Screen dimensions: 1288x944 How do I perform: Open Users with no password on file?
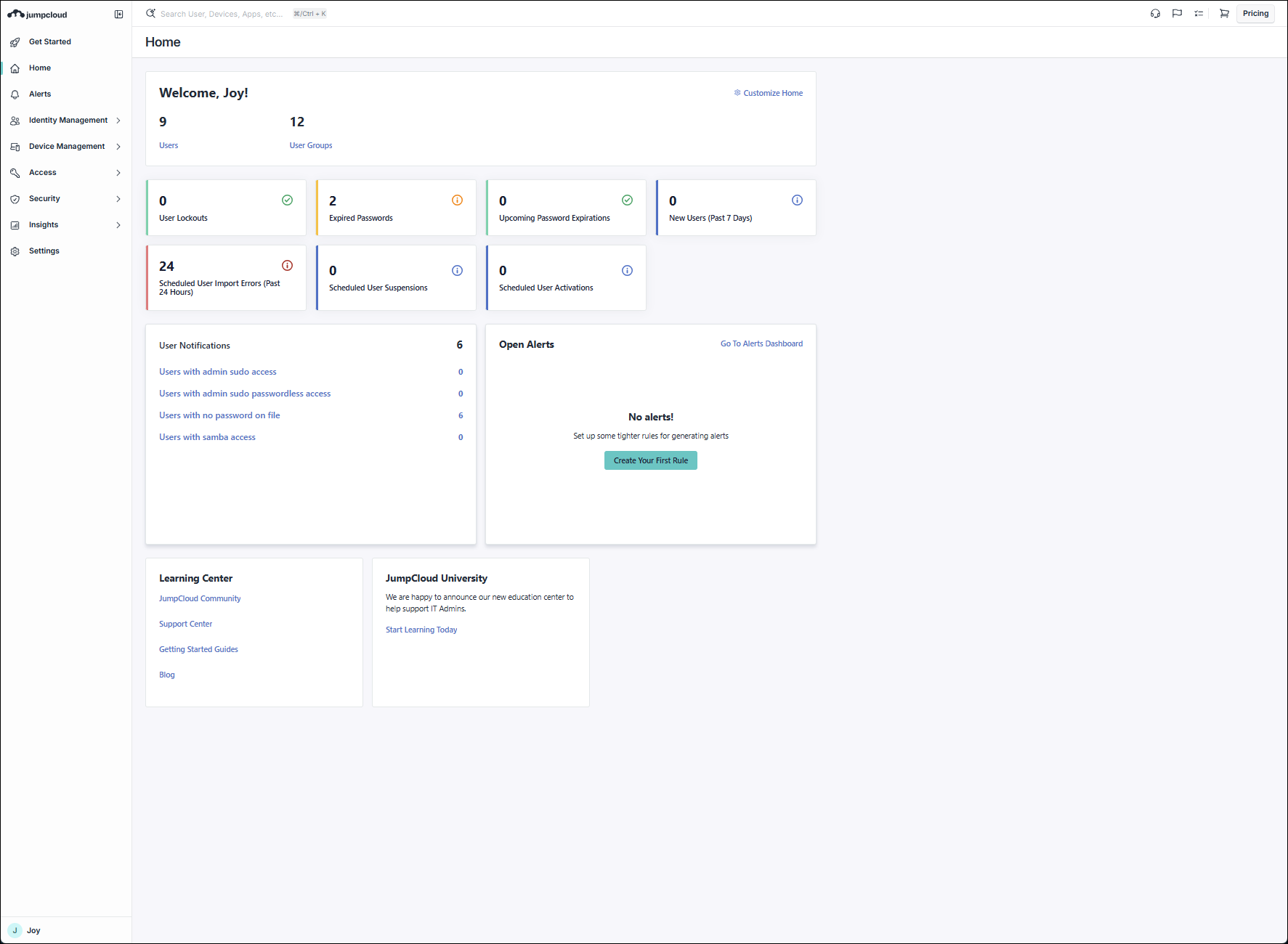pyautogui.click(x=219, y=415)
